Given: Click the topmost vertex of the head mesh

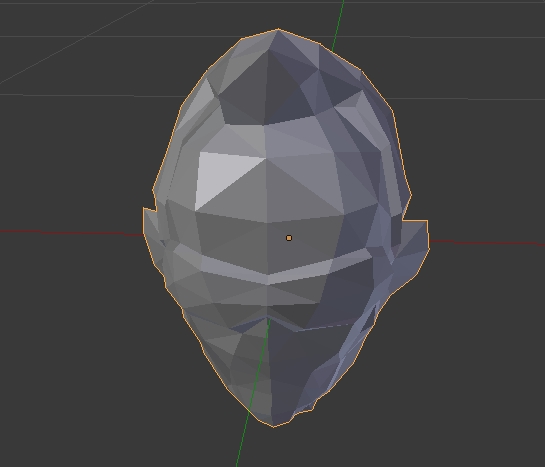Looking at the screenshot, I should point(277,31).
